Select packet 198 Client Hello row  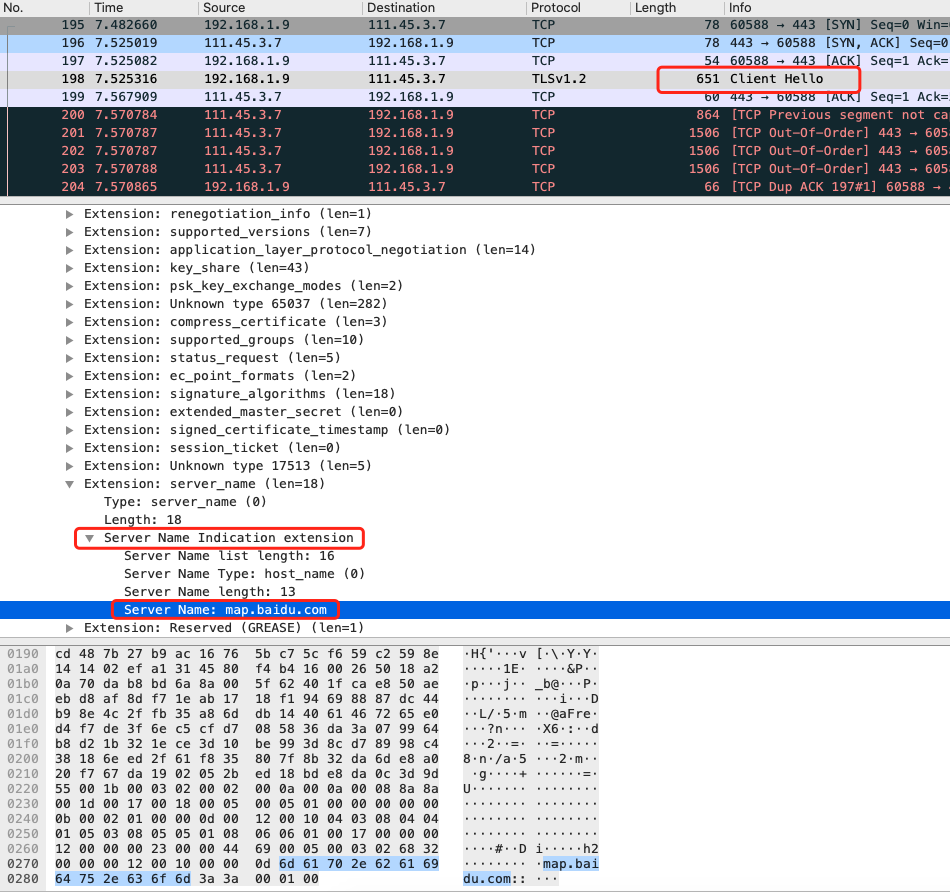pyautogui.click(x=400, y=79)
